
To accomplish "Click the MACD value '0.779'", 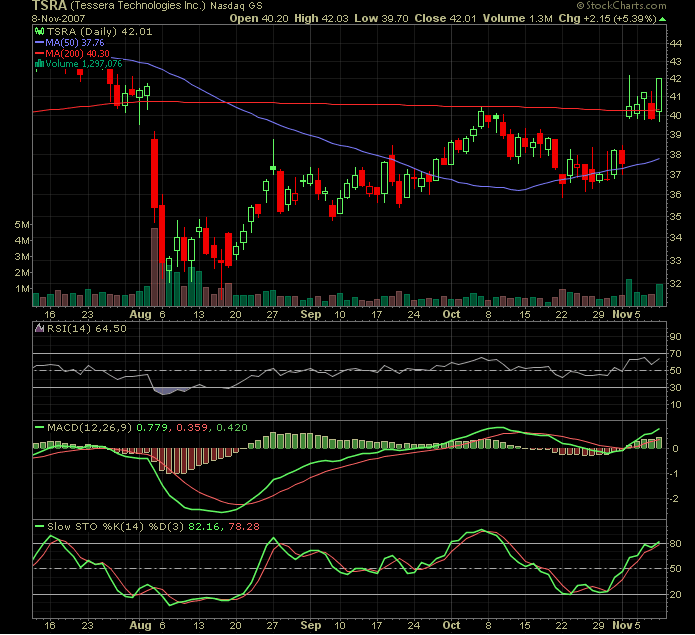I will click(x=152, y=428).
